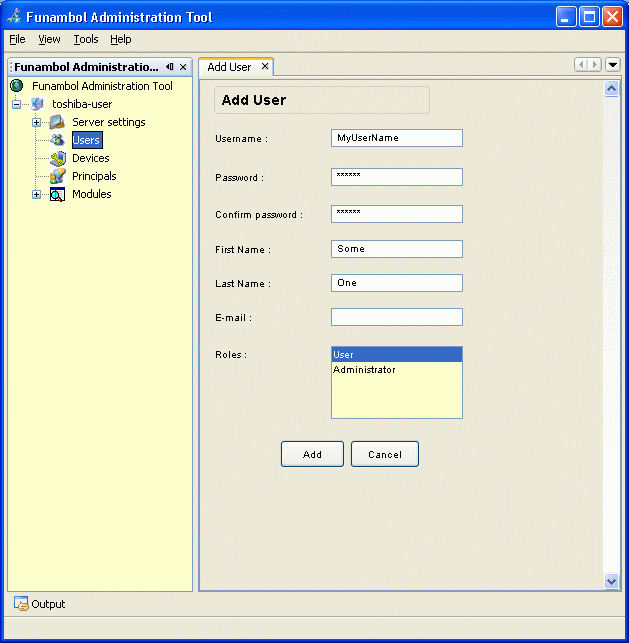The height and width of the screenshot is (643, 629).
Task: Open the Help menu
Action: pyautogui.click(x=121, y=39)
